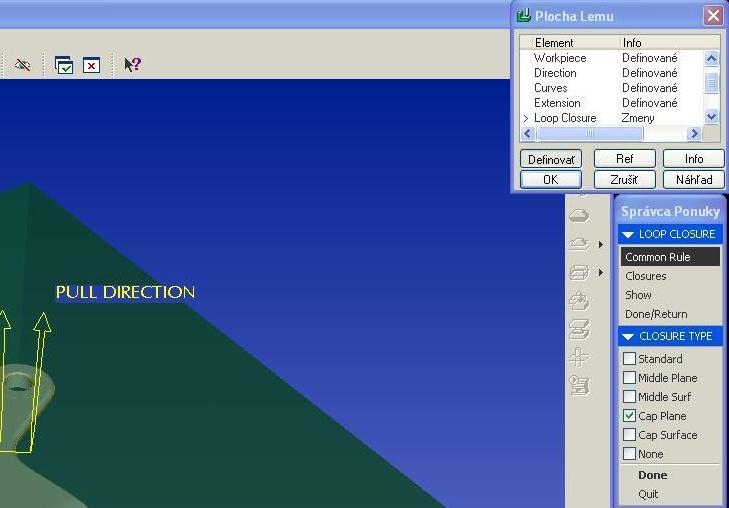Select the Loop Closure element row

click(611, 118)
